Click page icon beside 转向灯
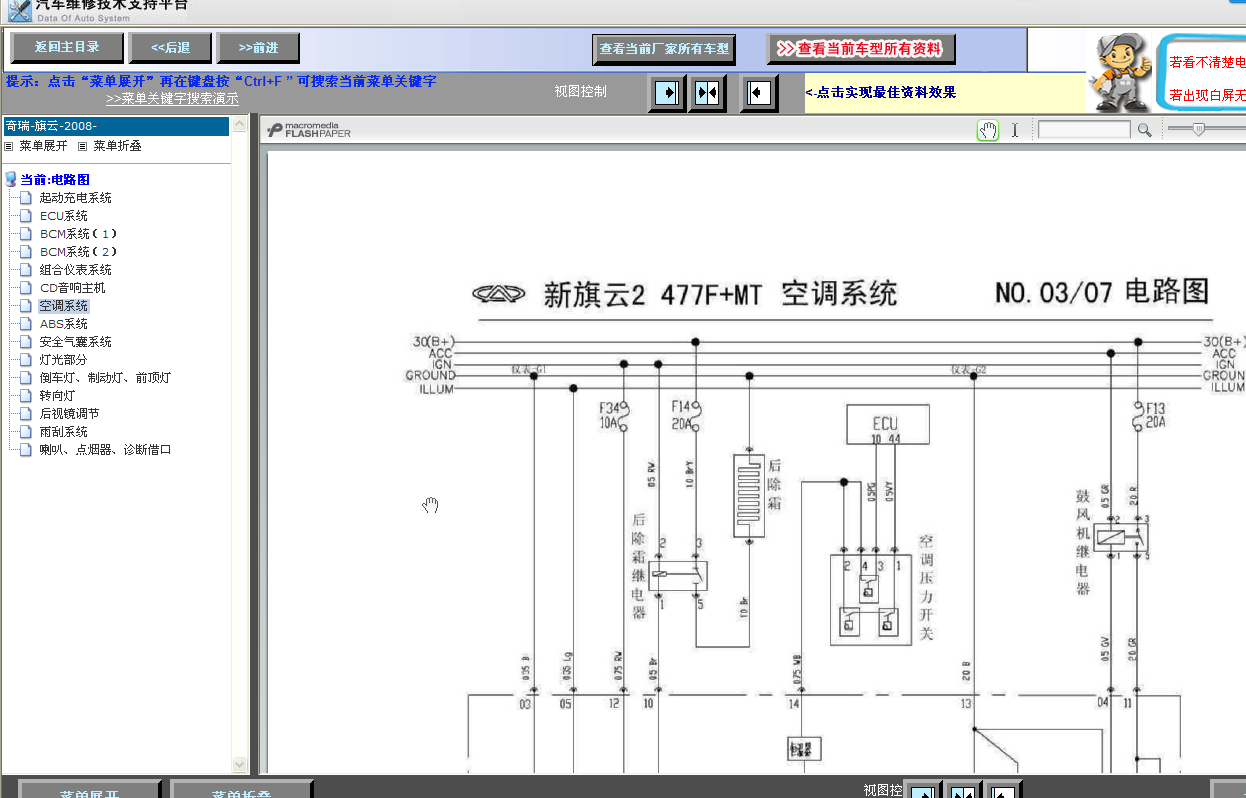Viewport: 1246px width, 798px height. (26, 396)
